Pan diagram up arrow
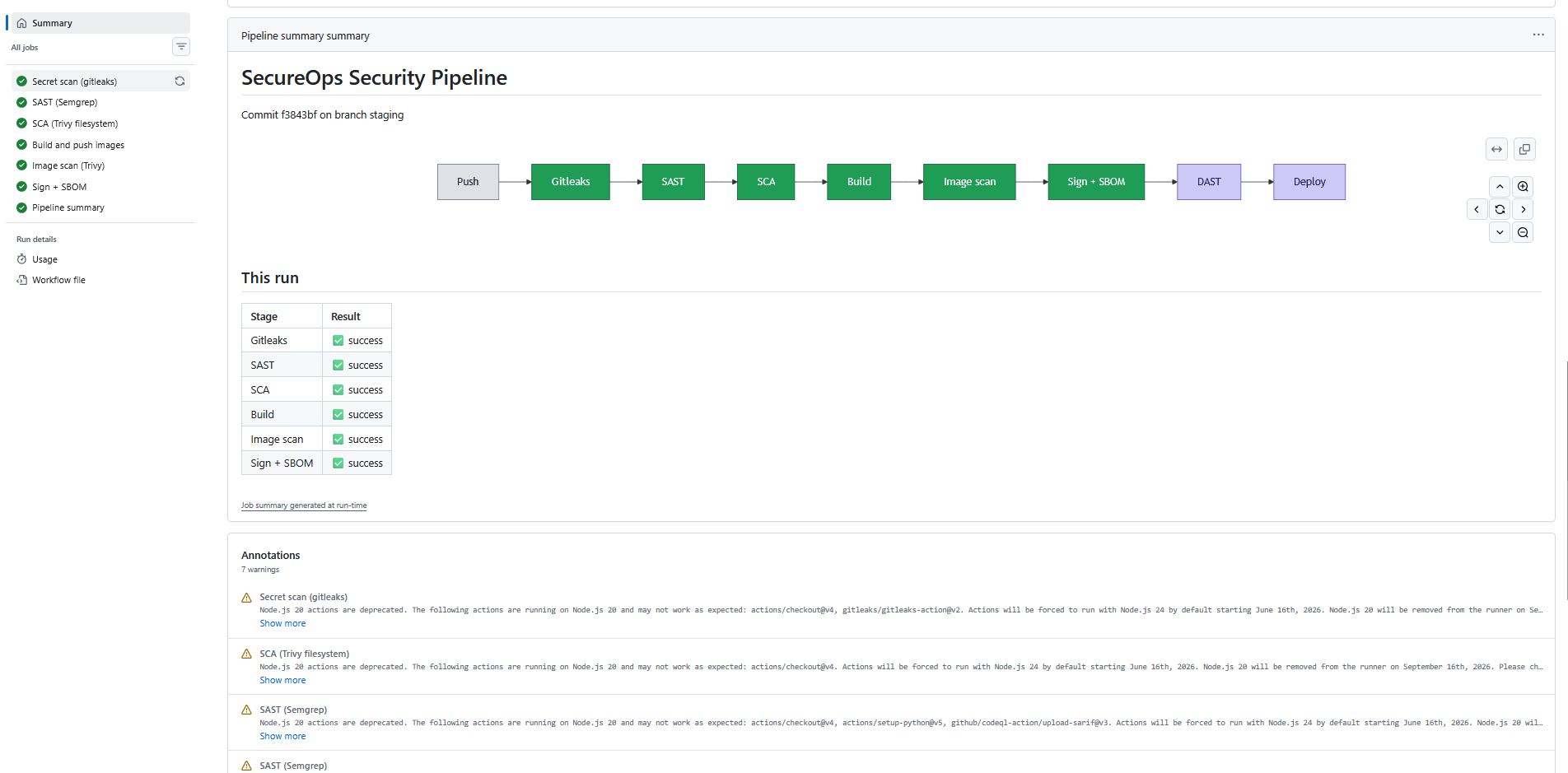Viewport: 1568px width, 773px height. [x=1500, y=187]
